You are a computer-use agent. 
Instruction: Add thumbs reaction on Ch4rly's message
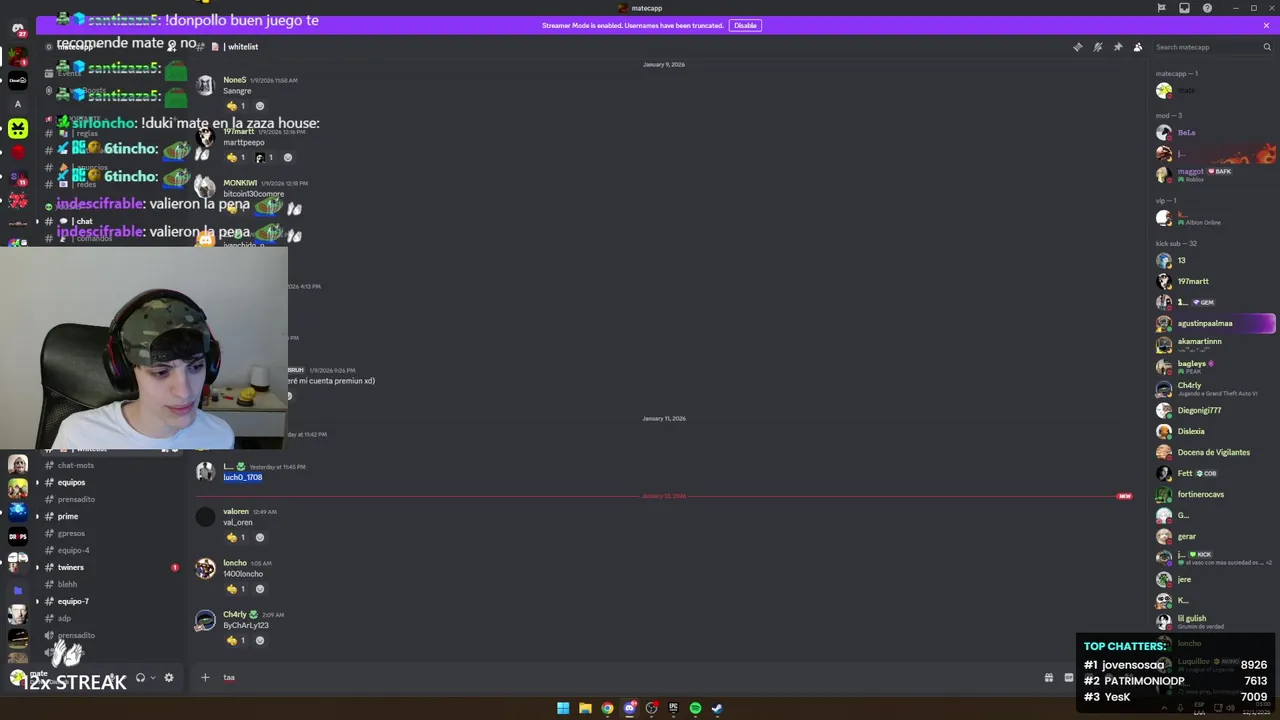(236, 640)
